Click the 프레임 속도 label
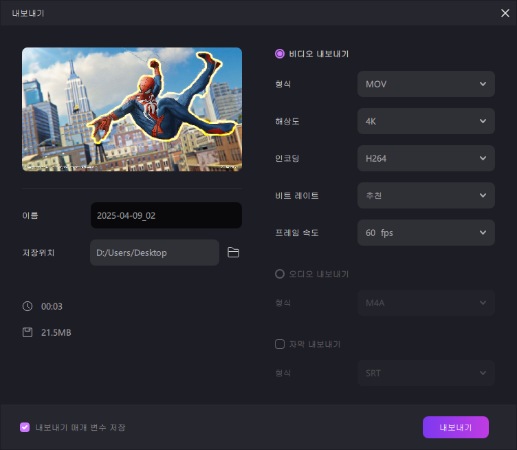Viewport: 517px width, 450px height. coord(297,233)
